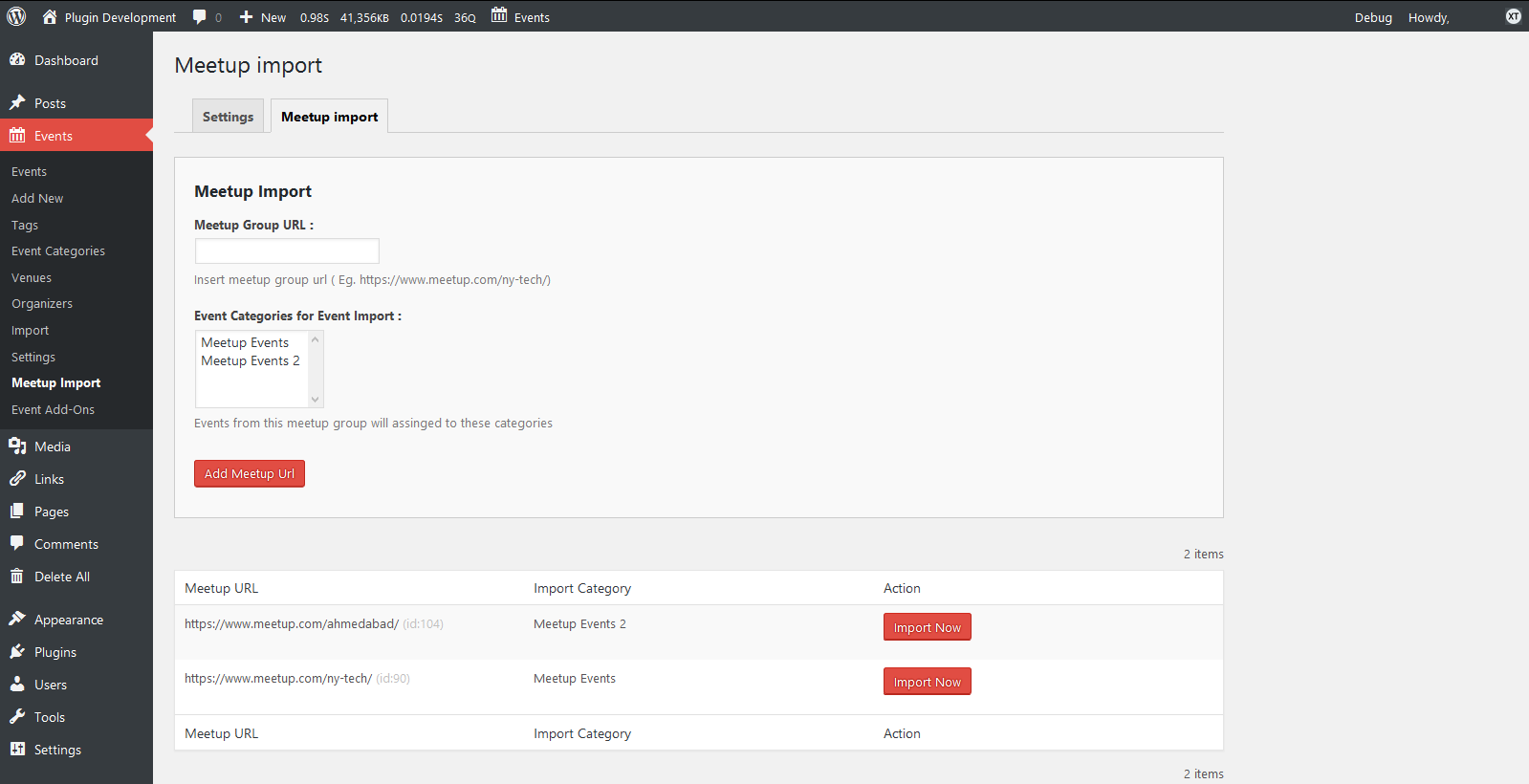The image size is (1529, 784).
Task: Open Tools via wrench icon
Action: pyautogui.click(x=17, y=716)
